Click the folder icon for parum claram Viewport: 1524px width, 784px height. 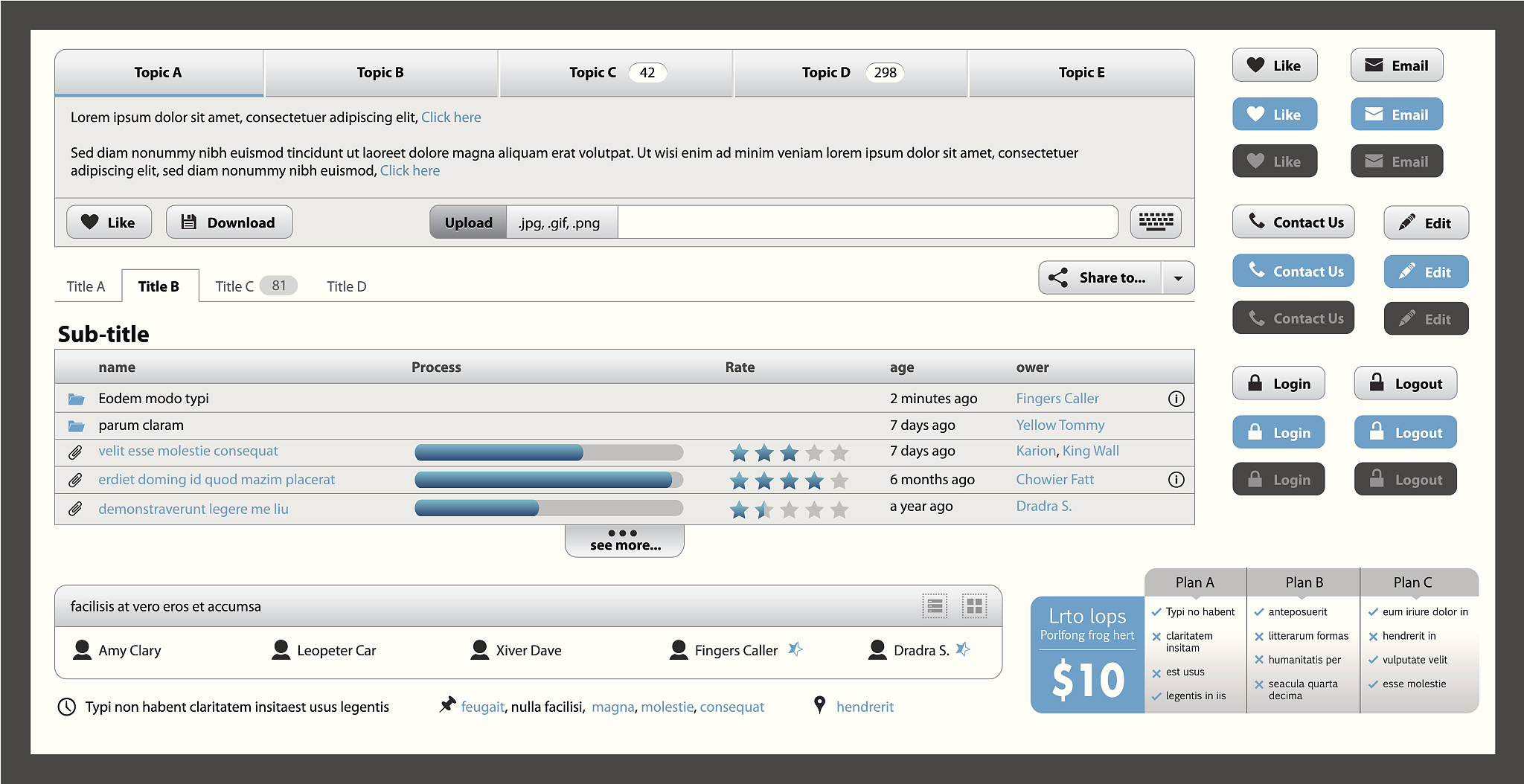point(76,425)
